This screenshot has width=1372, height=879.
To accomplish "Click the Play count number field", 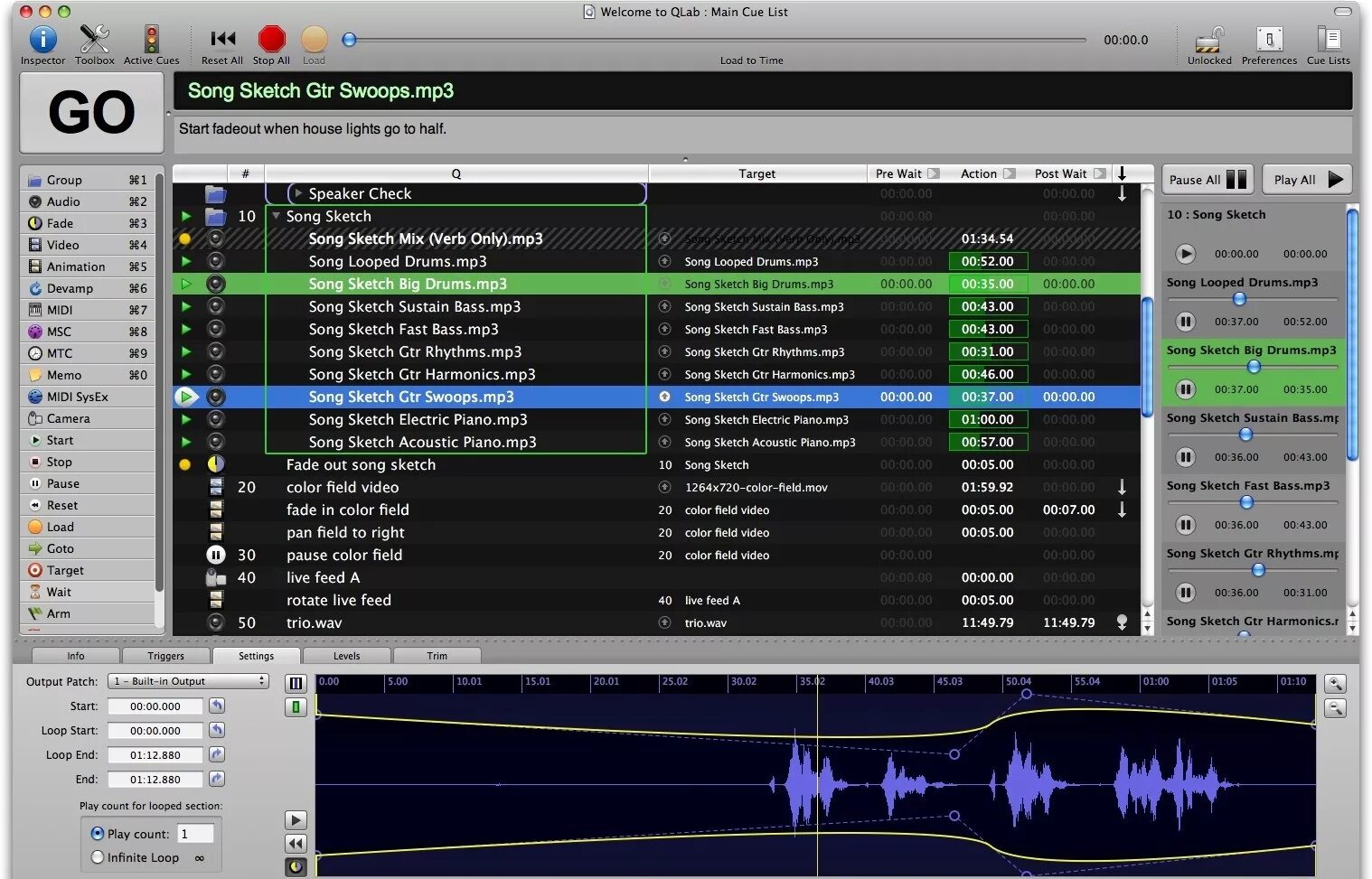I will [x=195, y=834].
